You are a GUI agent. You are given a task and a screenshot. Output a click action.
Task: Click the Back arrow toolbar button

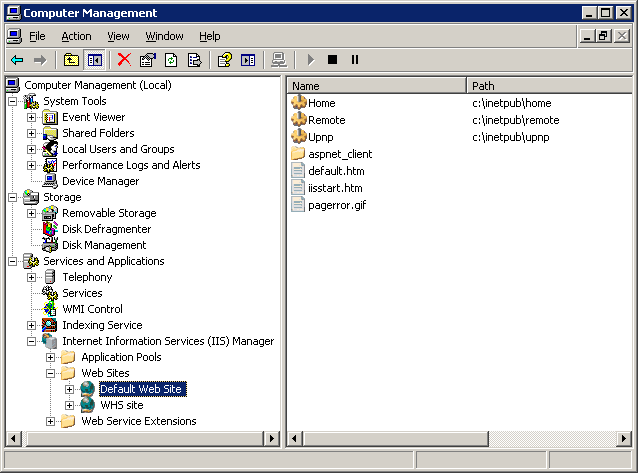click(x=17, y=60)
